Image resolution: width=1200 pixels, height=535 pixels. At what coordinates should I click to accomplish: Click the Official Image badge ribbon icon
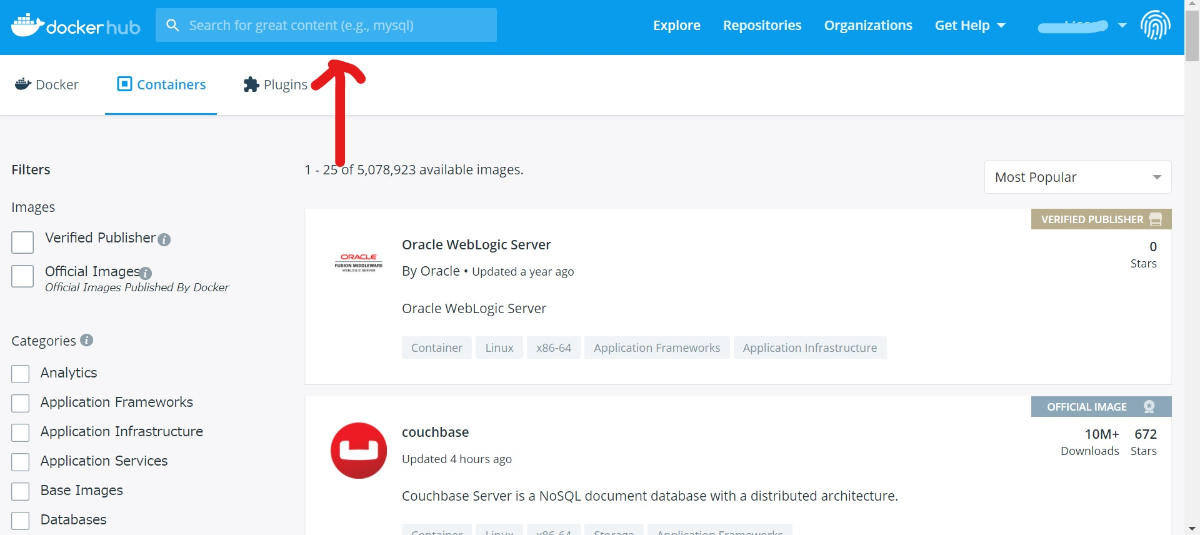1149,407
